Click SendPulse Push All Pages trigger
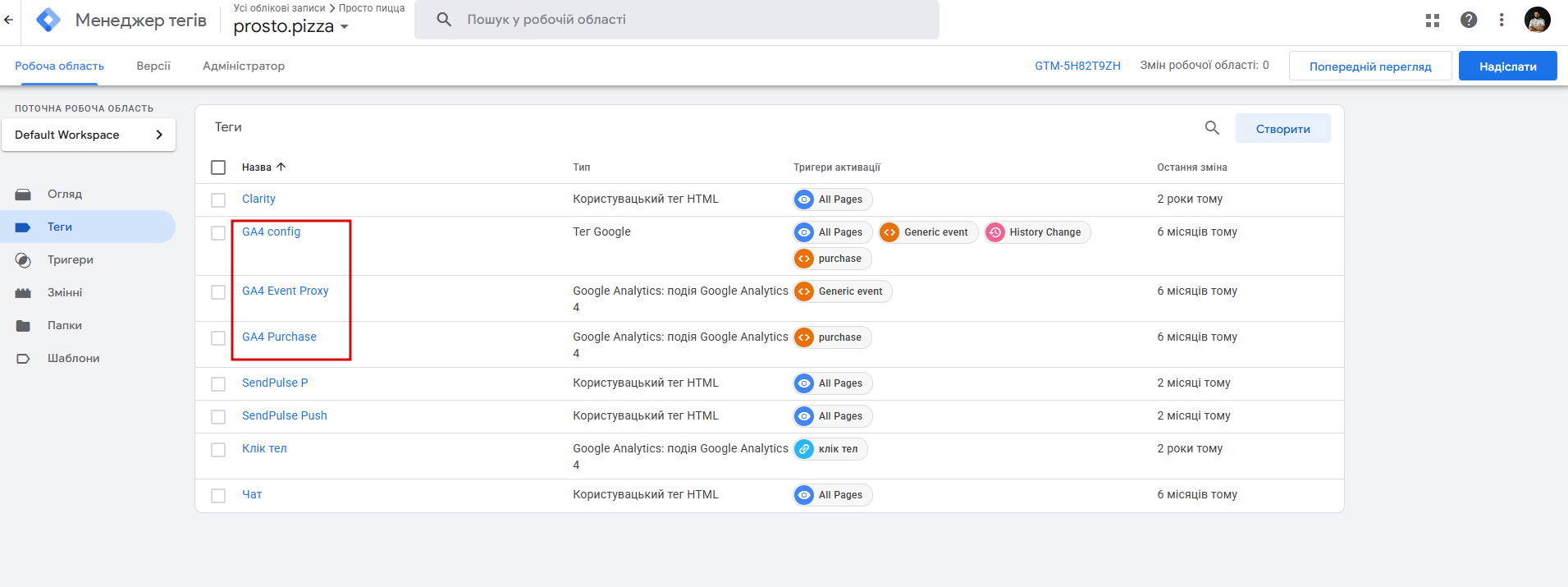Screen dimensions: 1568x587 pyautogui.click(x=833, y=416)
